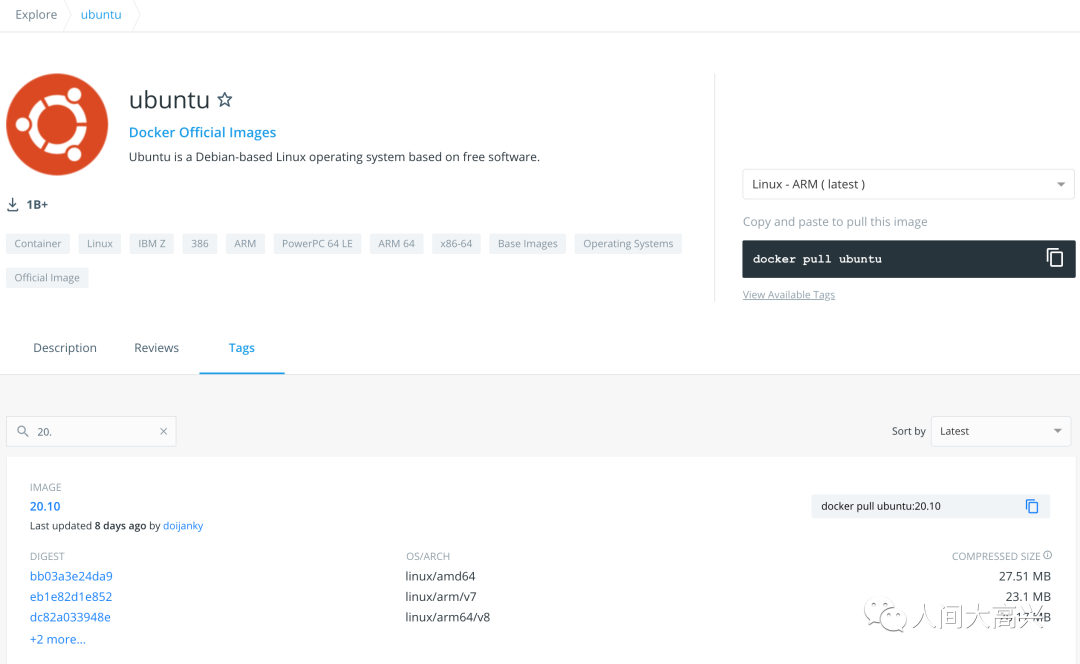The image size is (1080, 664).
Task: Clear the tag search field
Action: coord(163,431)
